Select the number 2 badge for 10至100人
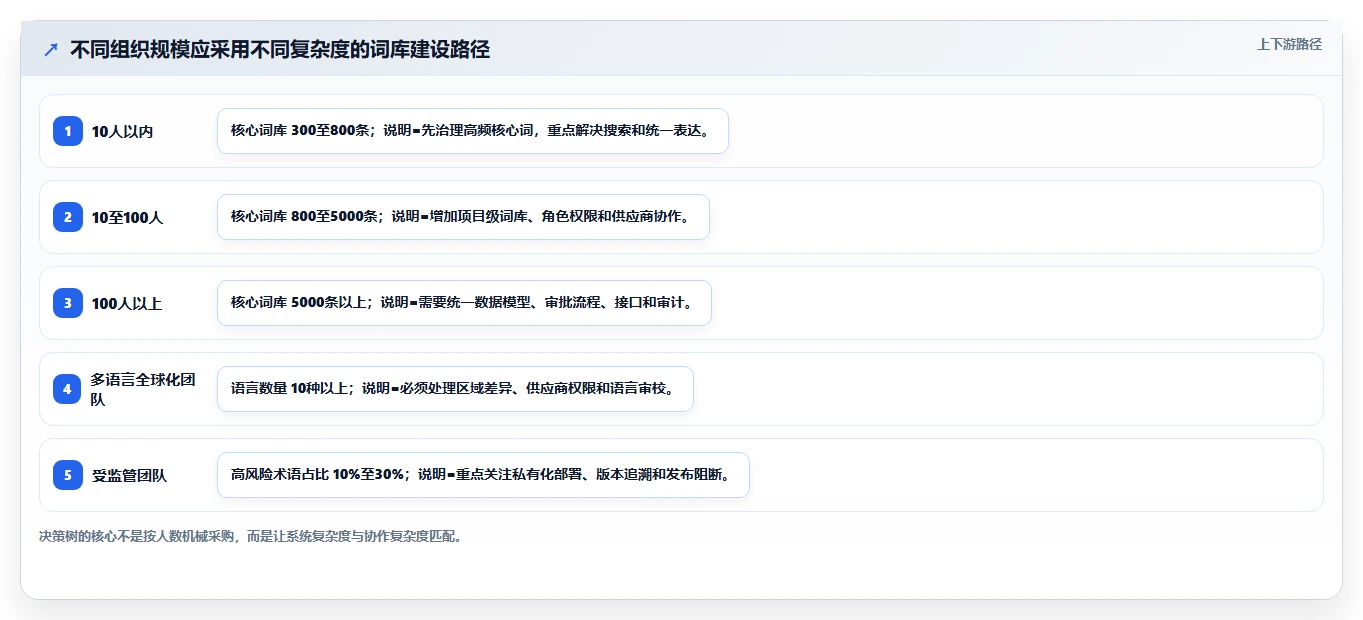1363x620 pixels. click(x=68, y=217)
